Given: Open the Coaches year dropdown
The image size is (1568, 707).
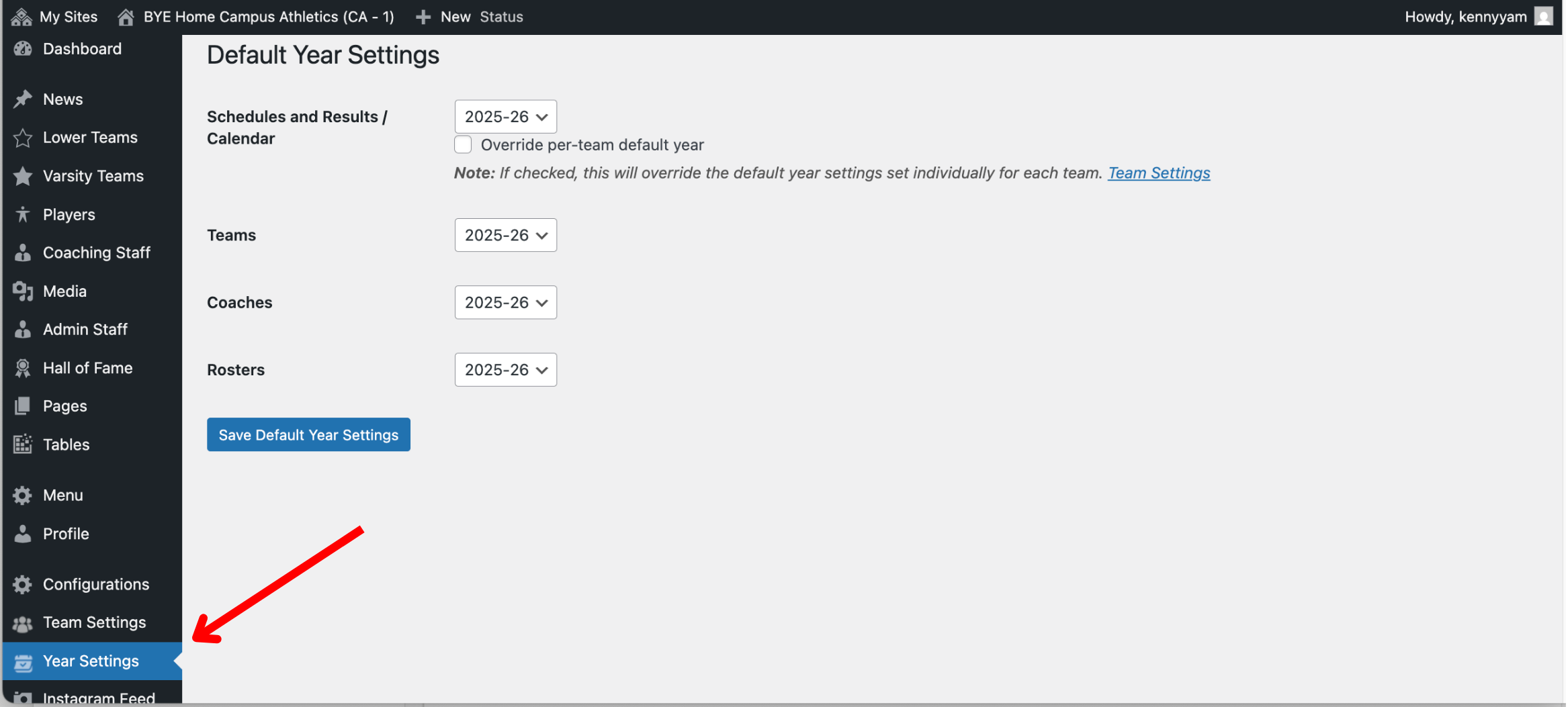Looking at the screenshot, I should click(x=505, y=303).
